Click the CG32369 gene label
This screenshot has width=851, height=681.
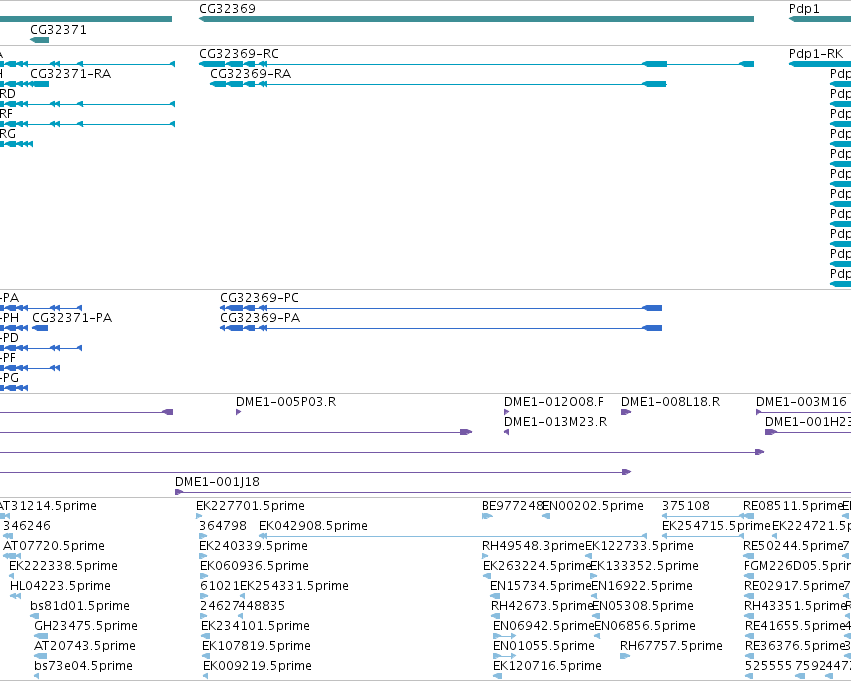point(227,9)
